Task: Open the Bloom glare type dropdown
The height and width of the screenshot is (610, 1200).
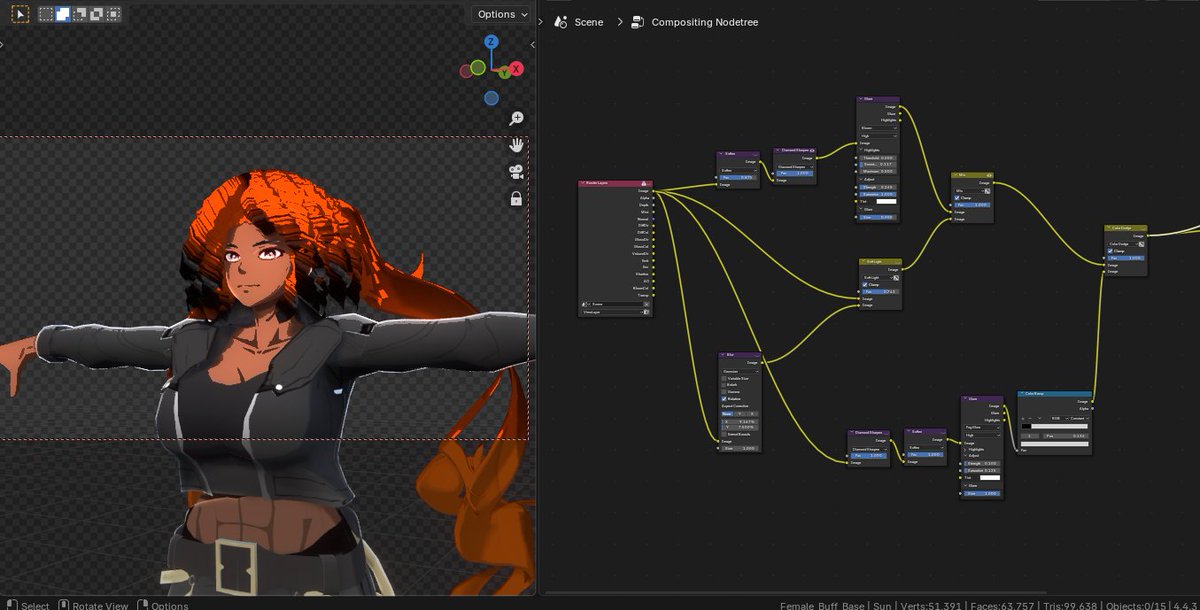Action: [879, 127]
